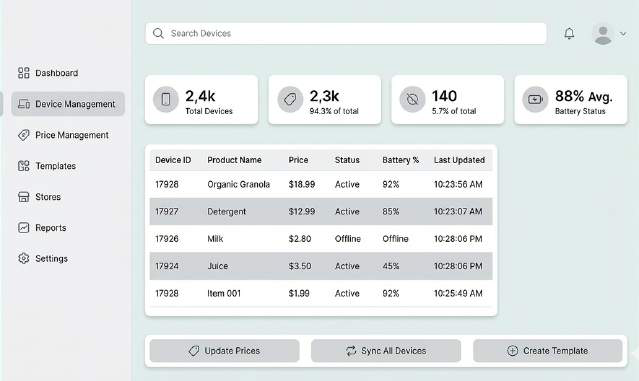This screenshot has height=381, width=639.
Task: Click the Total Devices phone icon
Action: [x=166, y=99]
